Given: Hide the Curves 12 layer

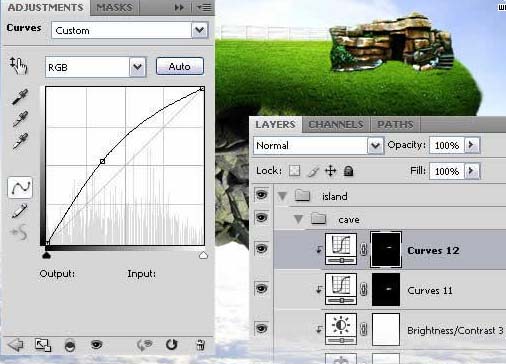Looking at the screenshot, I should tap(261, 249).
